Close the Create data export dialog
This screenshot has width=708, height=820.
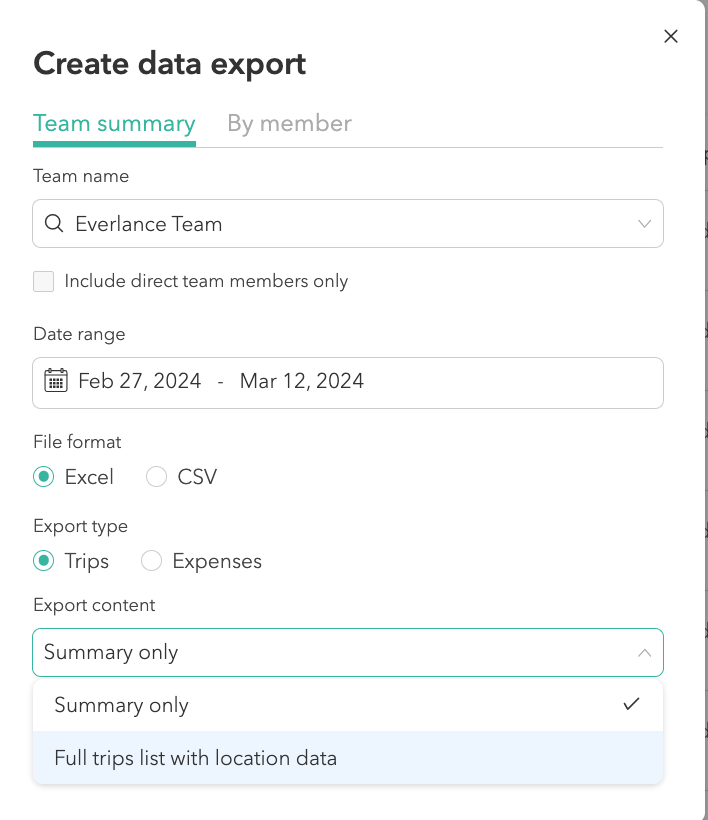671,37
